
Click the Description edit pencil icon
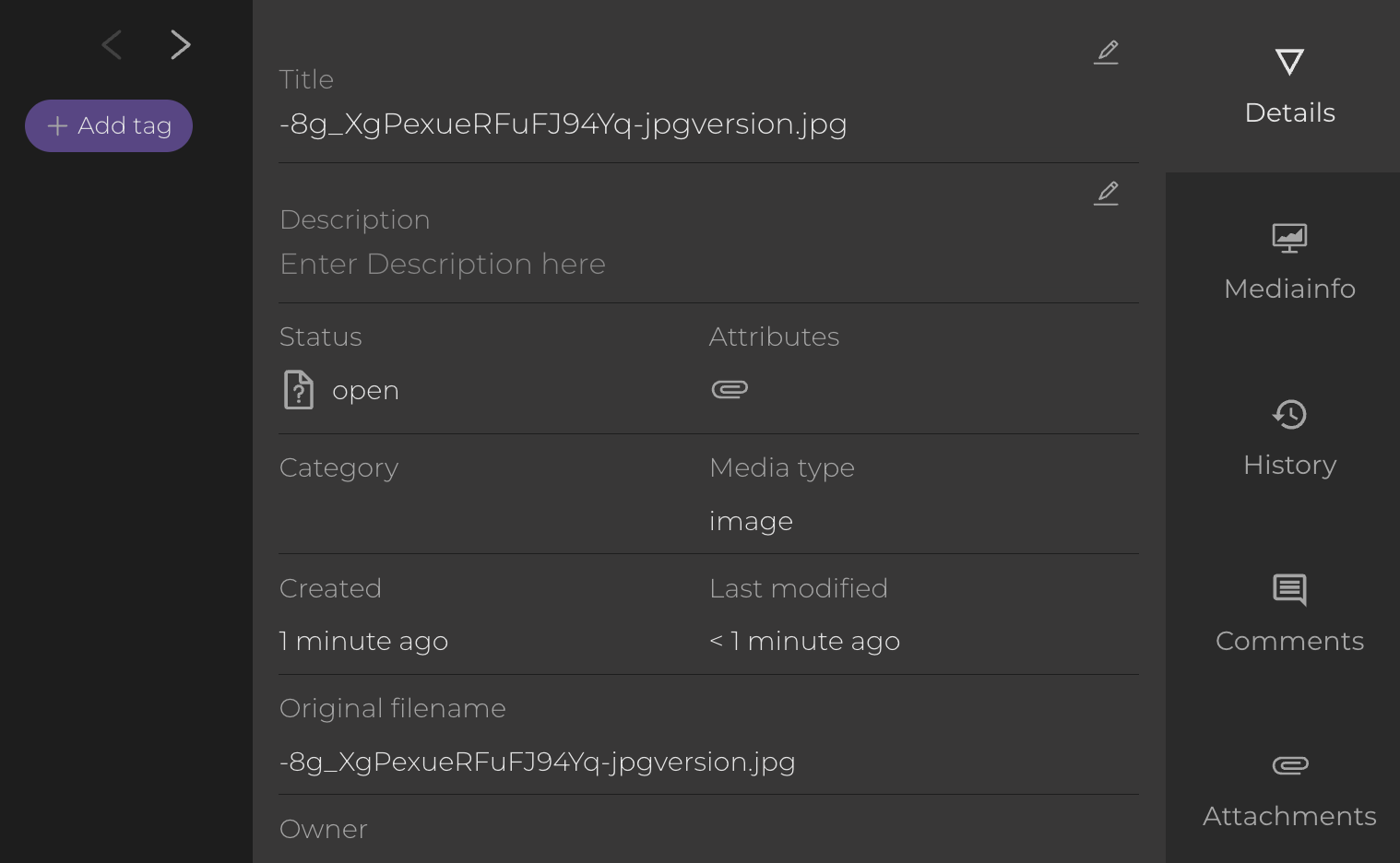pos(1107,193)
